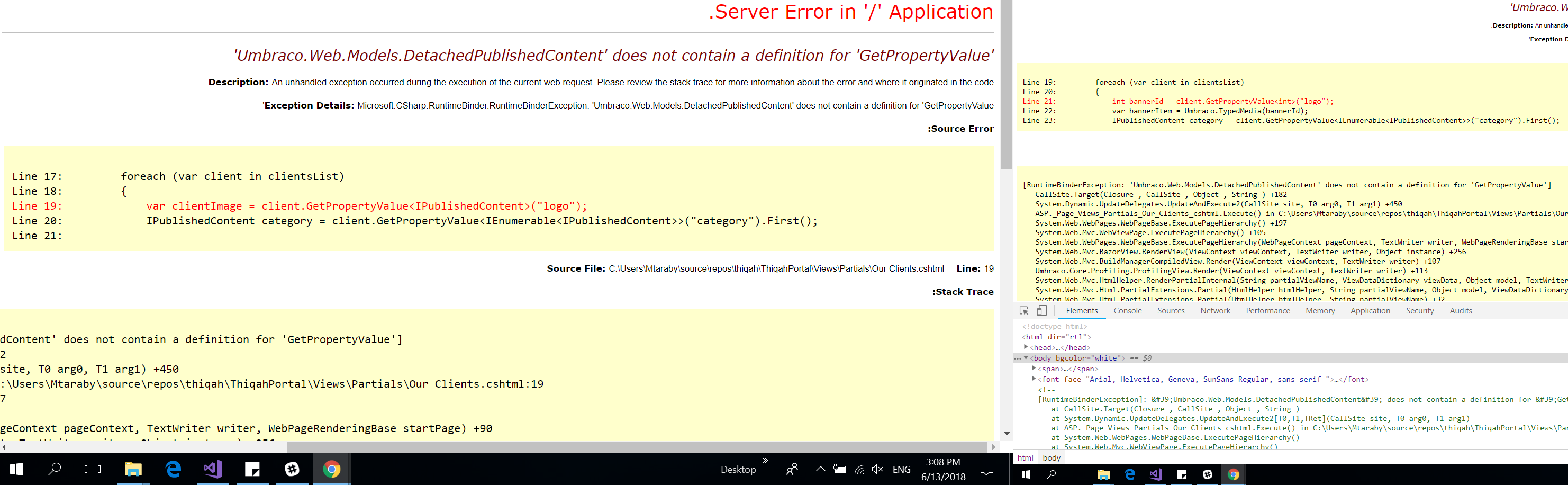Open the Application tab in DevTools
The image size is (1568, 485).
click(1370, 311)
